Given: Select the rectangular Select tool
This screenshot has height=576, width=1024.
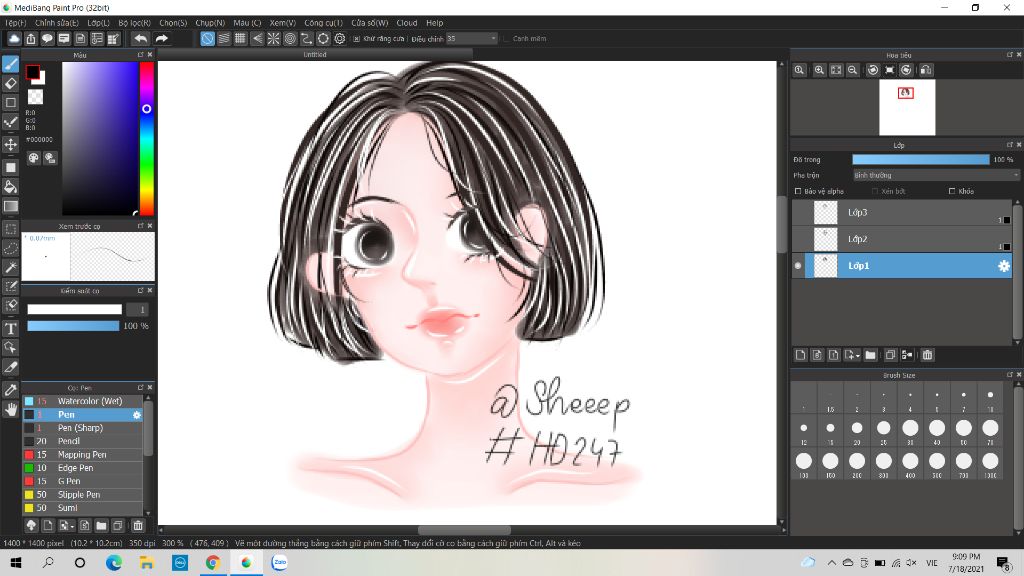Looking at the screenshot, I should (x=10, y=229).
